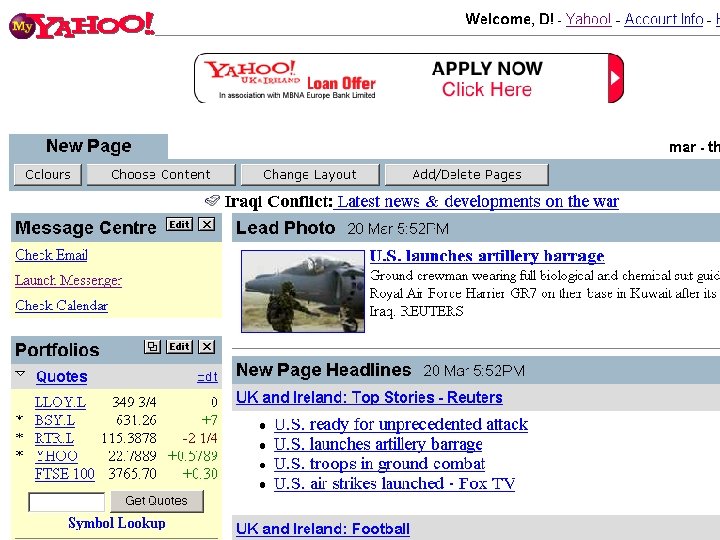Edit the Portfolios module
This screenshot has height=540, width=720.
pyautogui.click(x=179, y=347)
